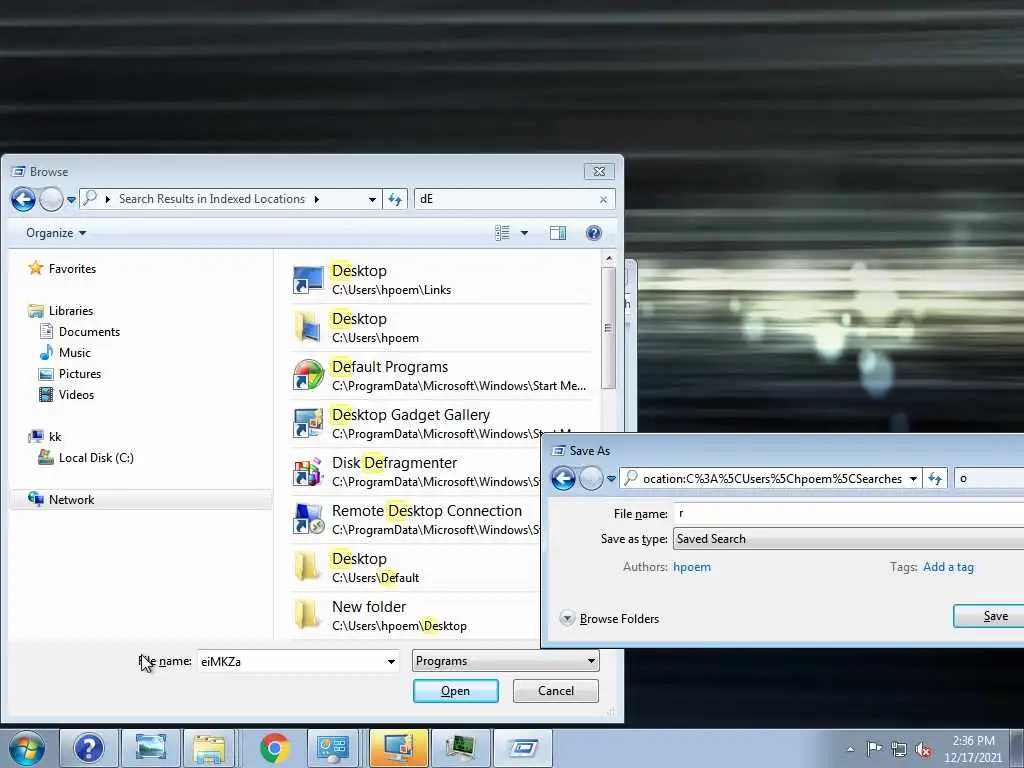The image size is (1024, 768).
Task: Launch Google Chrome from the taskbar
Action: (x=275, y=748)
